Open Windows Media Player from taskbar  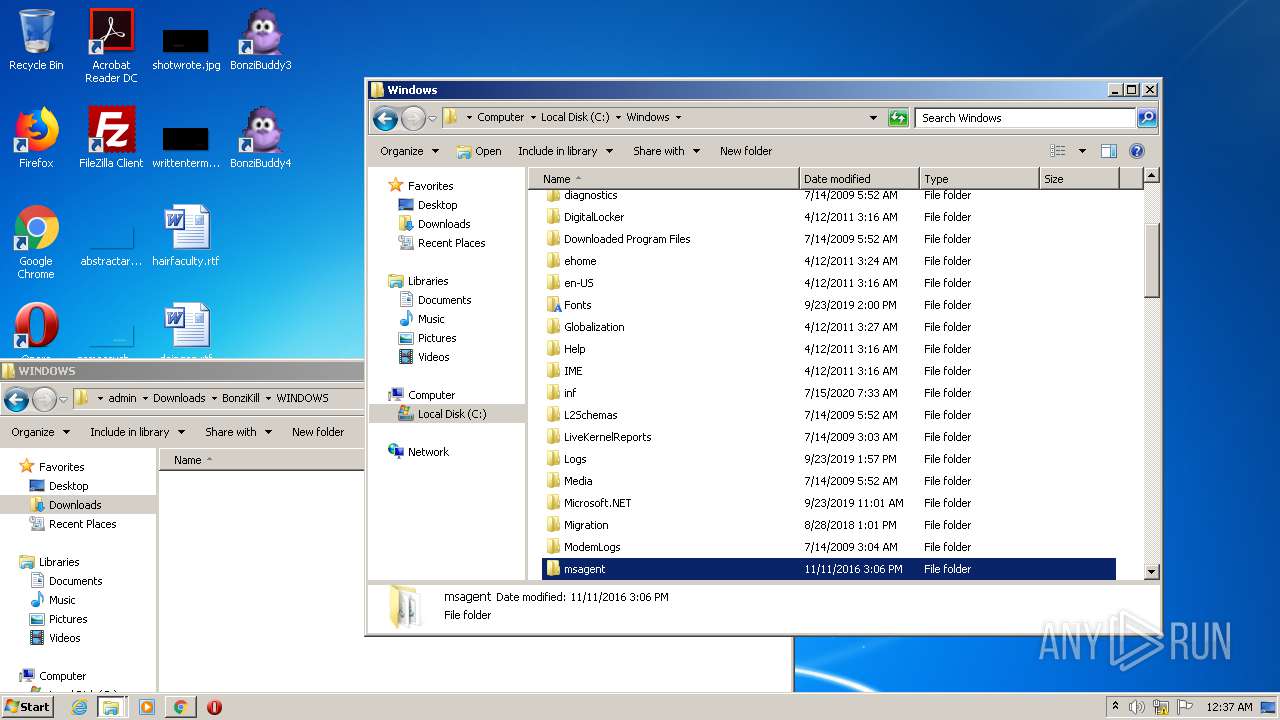click(147, 707)
